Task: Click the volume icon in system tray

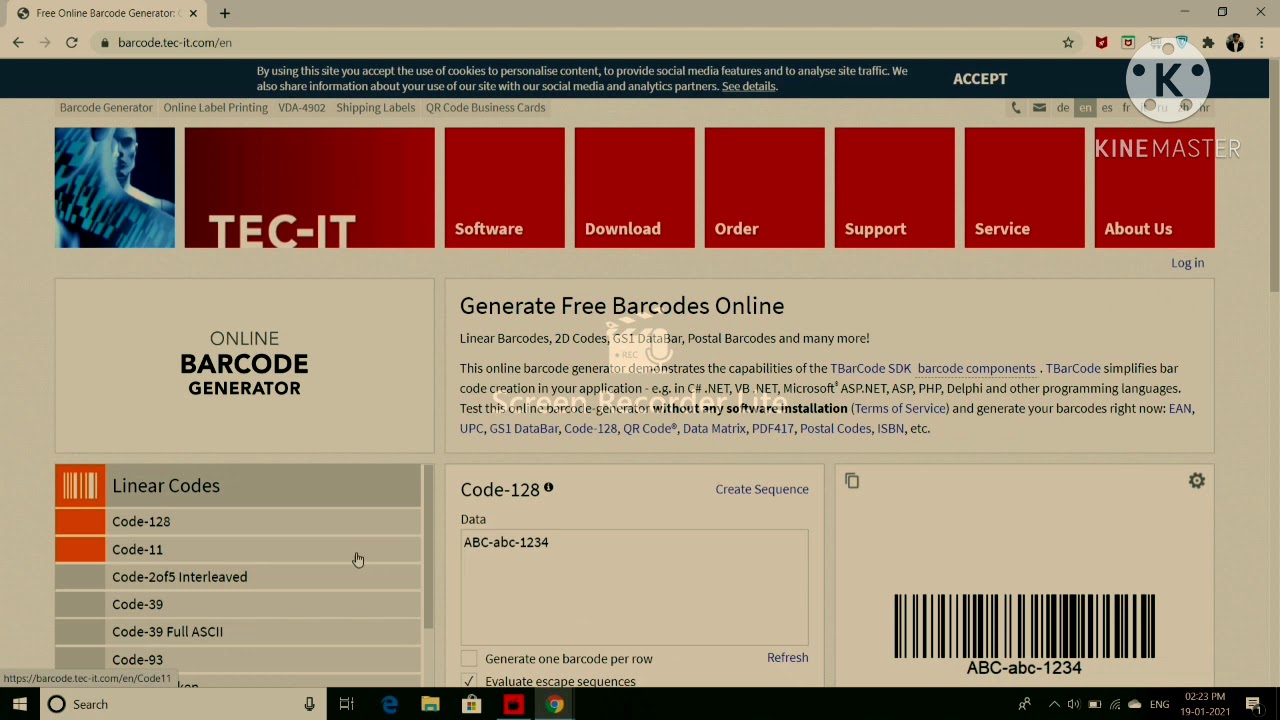Action: 1073,704
